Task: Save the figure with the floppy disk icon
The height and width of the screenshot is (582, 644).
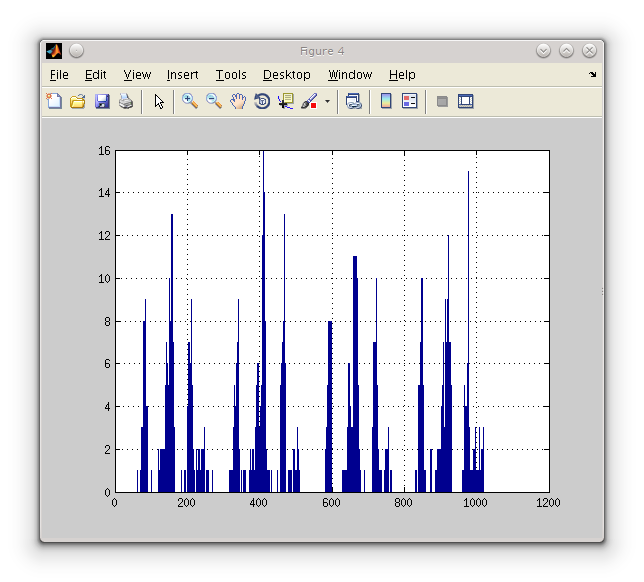Action: tap(102, 101)
